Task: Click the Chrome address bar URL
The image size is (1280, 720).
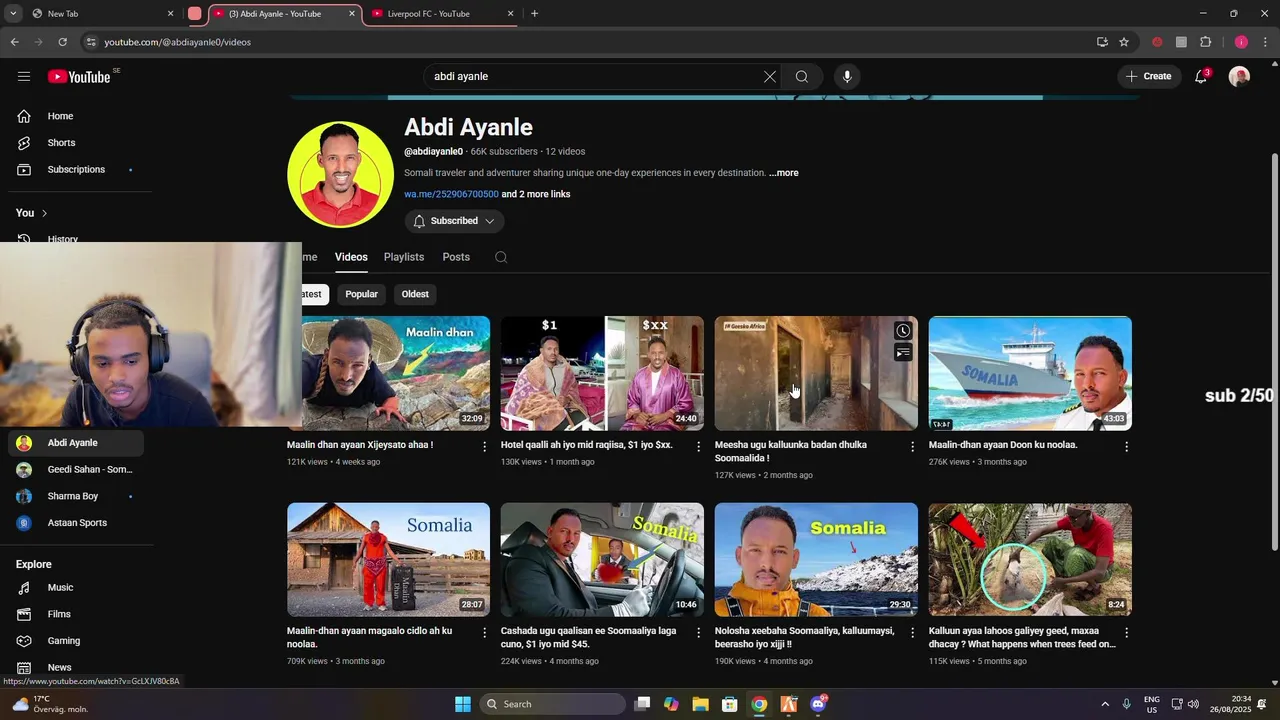Action: 178,42
